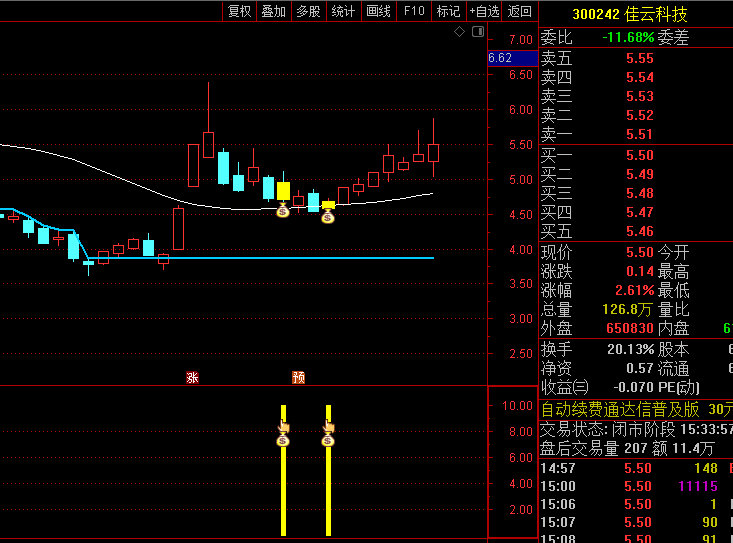Screen dimensions: 733x543
Task: Select the 15:07 trade tick row
Action: pyautogui.click(x=636, y=522)
